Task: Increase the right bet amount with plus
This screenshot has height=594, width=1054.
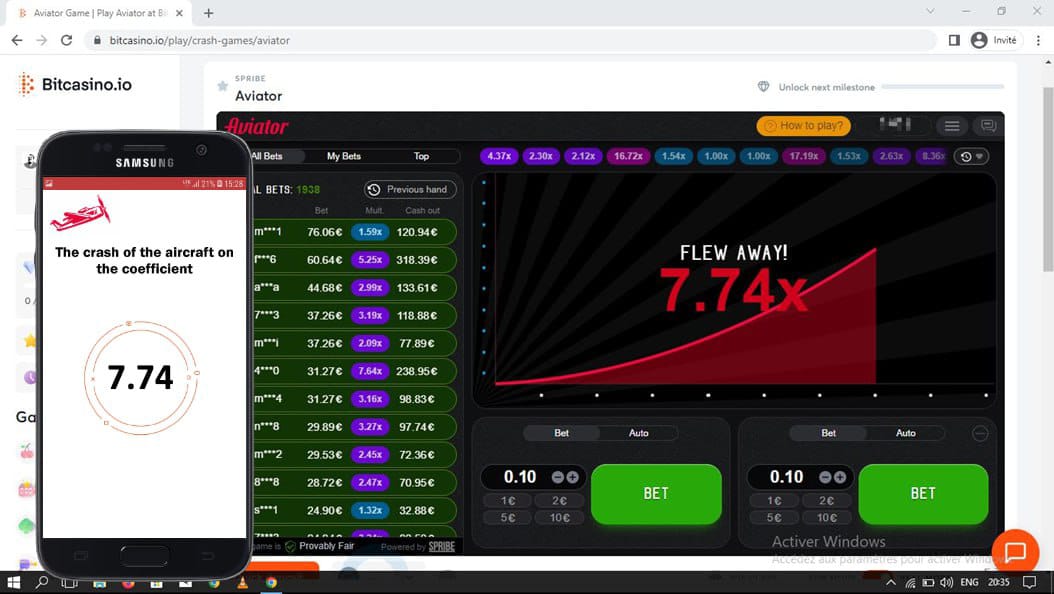Action: pos(840,477)
